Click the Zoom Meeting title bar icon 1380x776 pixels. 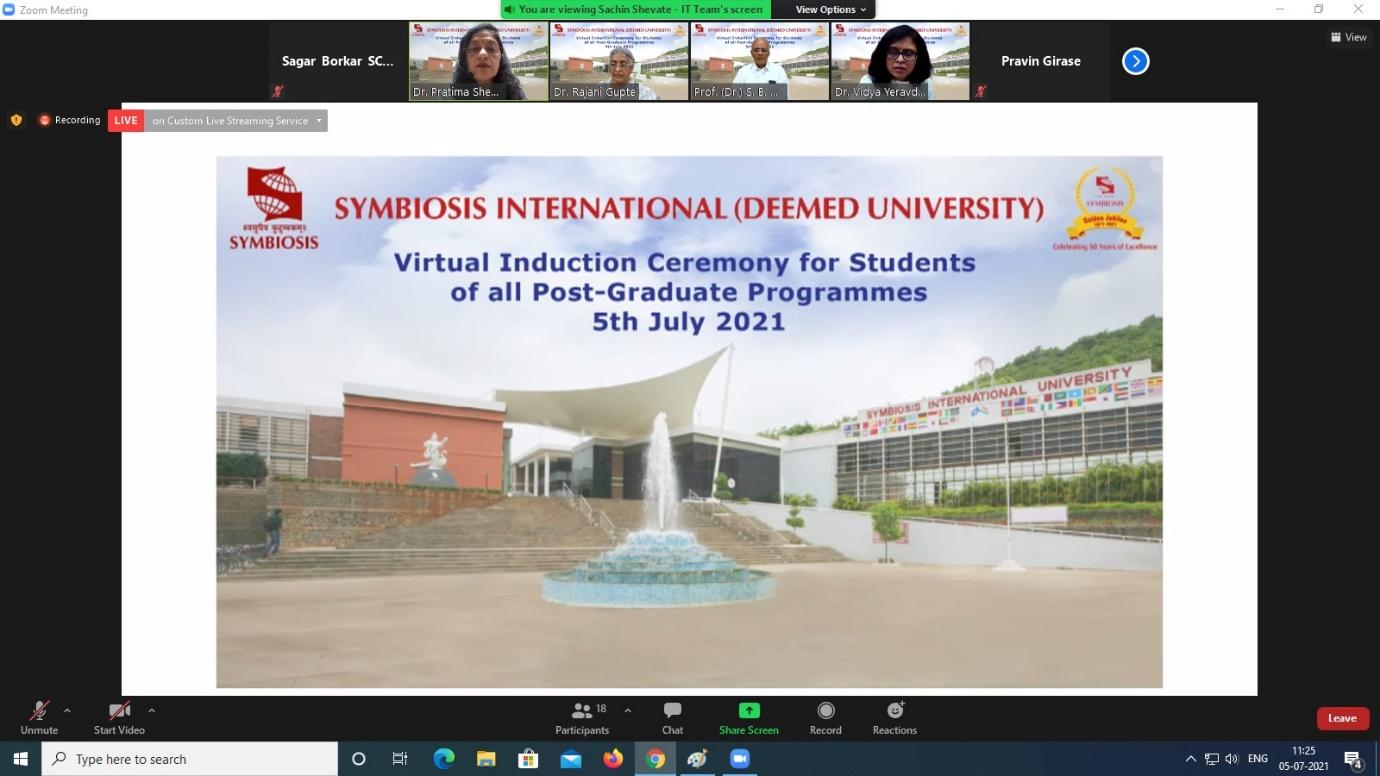click(x=9, y=10)
